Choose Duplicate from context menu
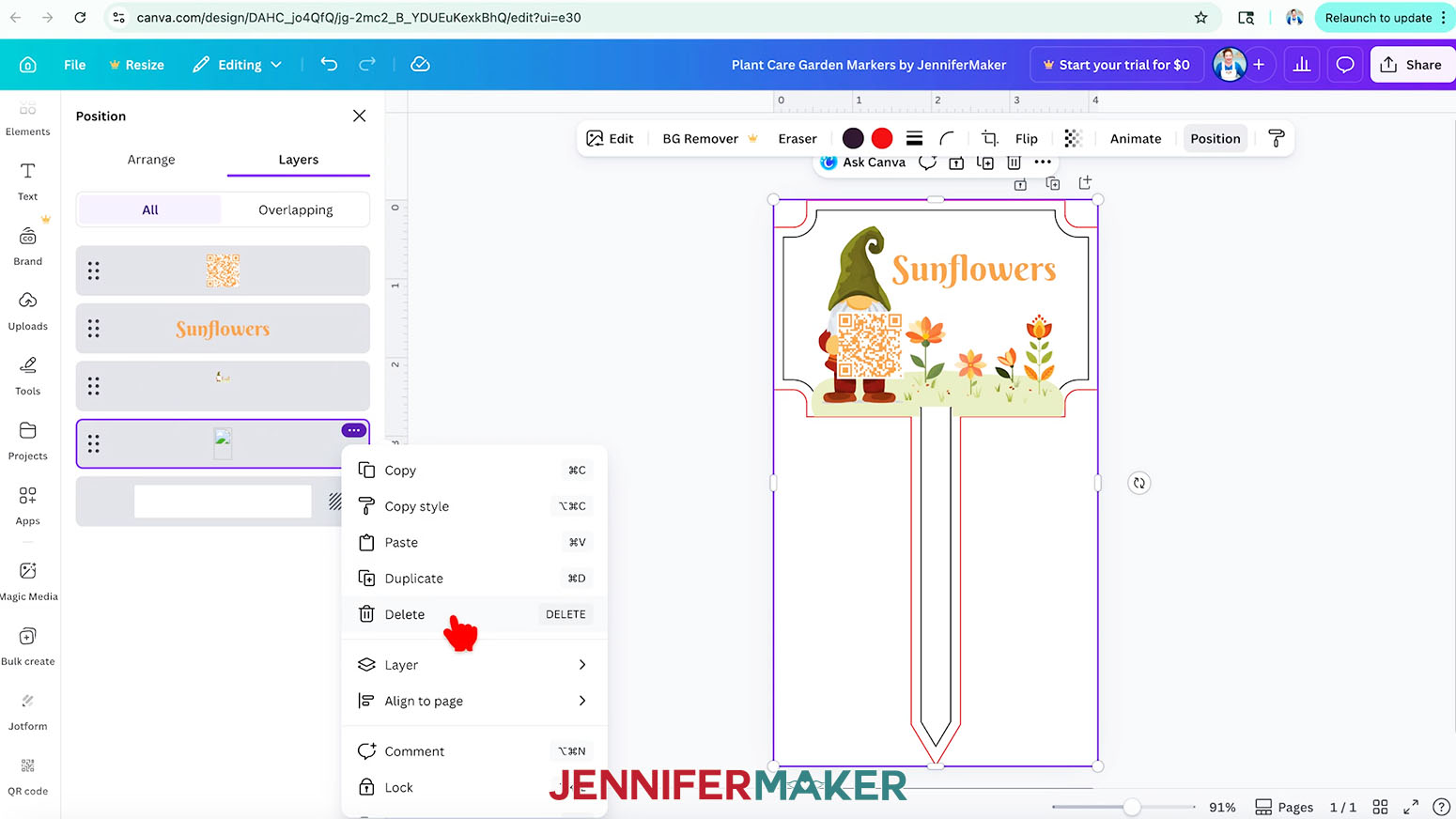The width and height of the screenshot is (1456, 819). [x=473, y=579]
